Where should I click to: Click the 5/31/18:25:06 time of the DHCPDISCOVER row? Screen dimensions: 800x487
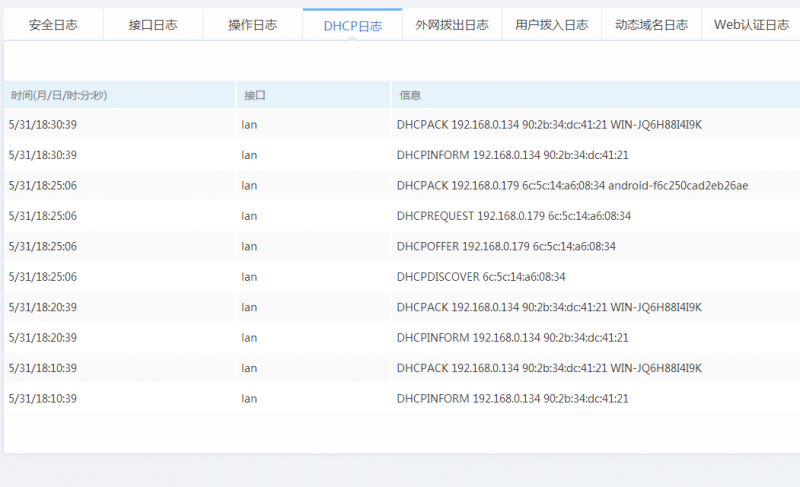42,277
